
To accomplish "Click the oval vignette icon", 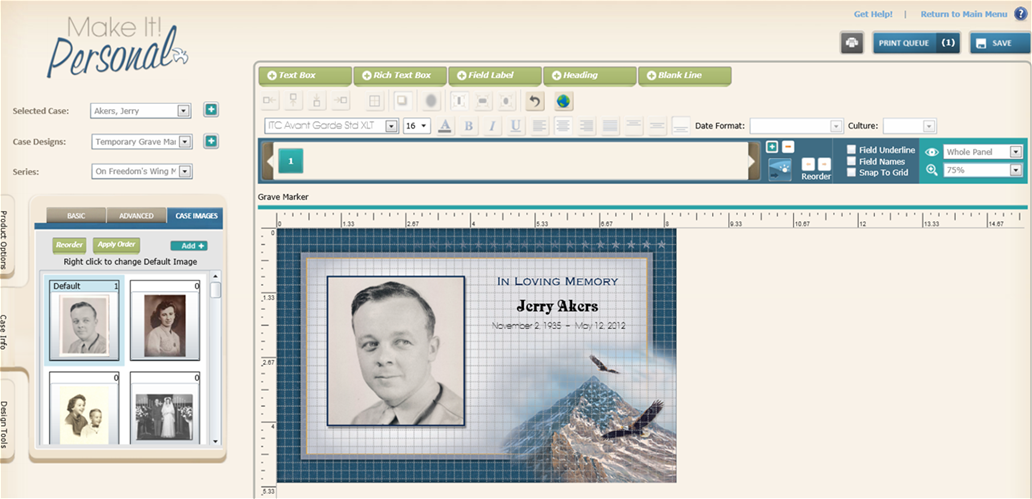I will (430, 101).
